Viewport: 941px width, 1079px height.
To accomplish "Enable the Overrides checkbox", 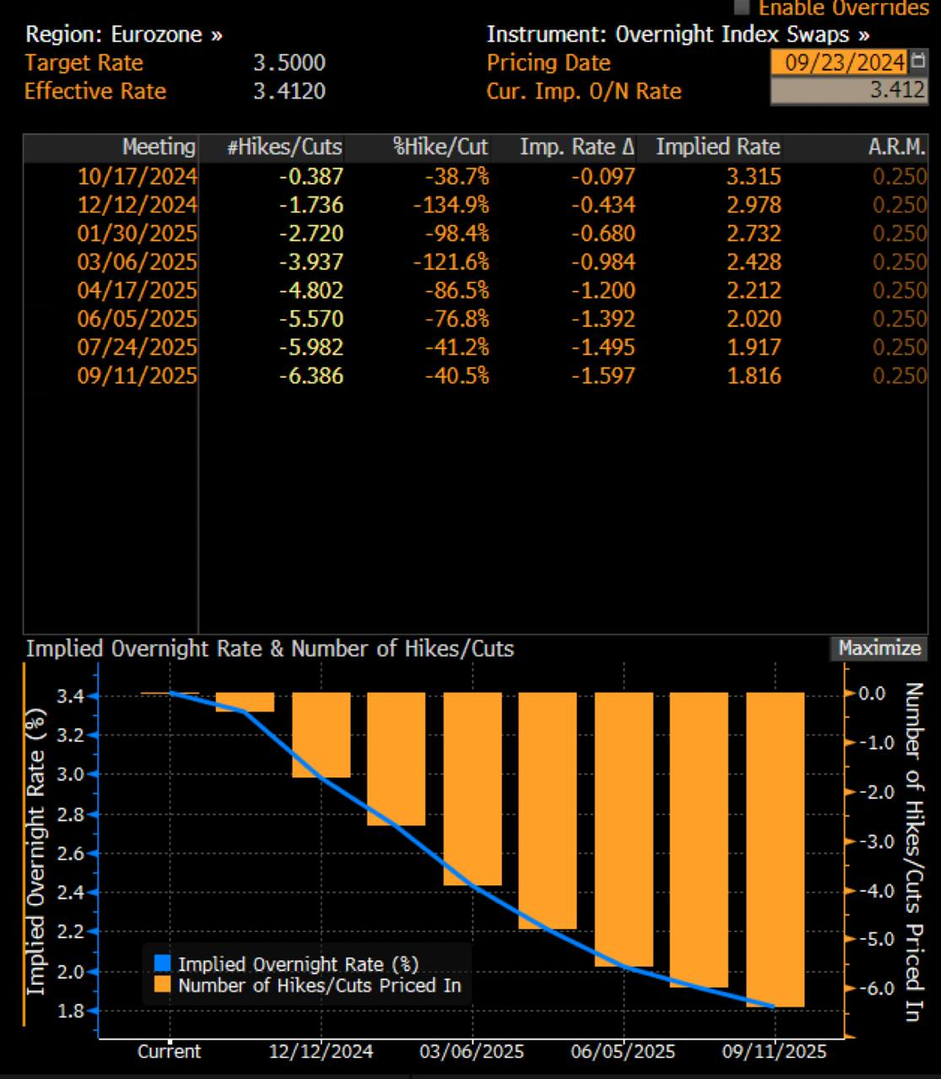I will click(743, 7).
